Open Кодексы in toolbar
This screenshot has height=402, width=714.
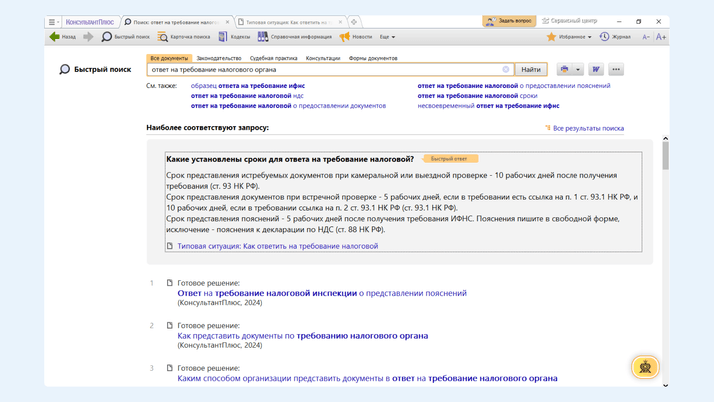235,37
